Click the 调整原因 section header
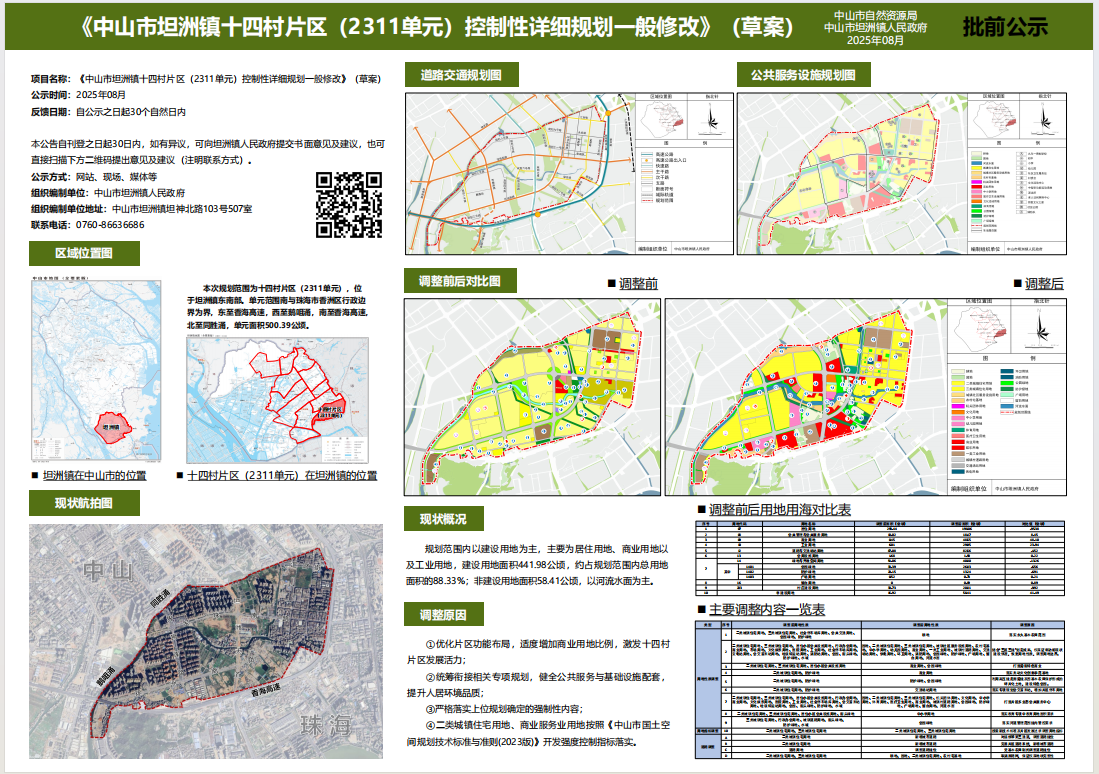This screenshot has height=774, width=1099. click(444, 613)
